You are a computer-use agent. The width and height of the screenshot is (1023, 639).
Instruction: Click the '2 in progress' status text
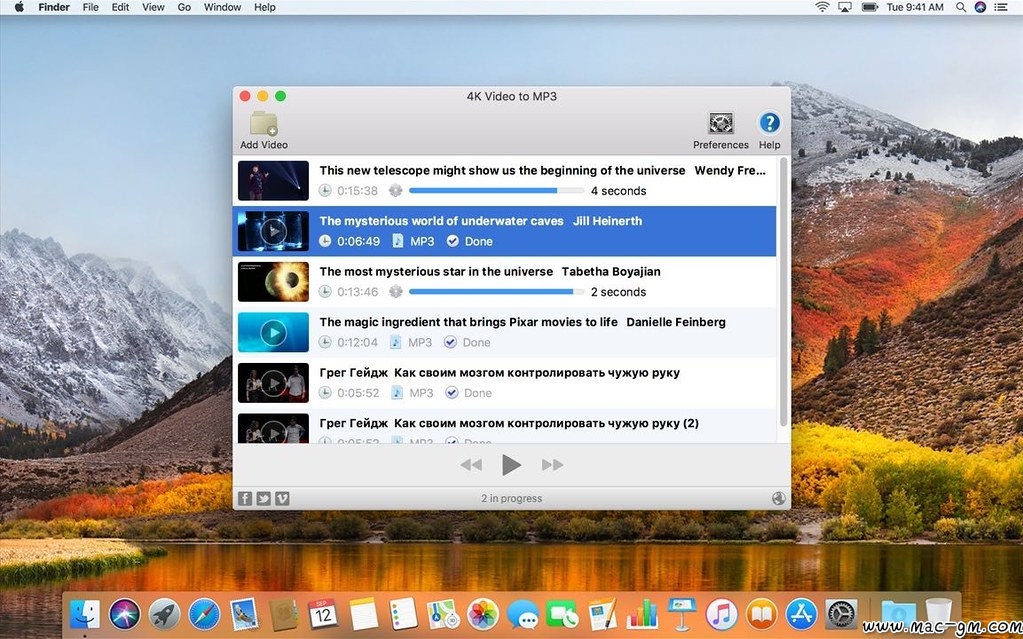[x=512, y=499]
